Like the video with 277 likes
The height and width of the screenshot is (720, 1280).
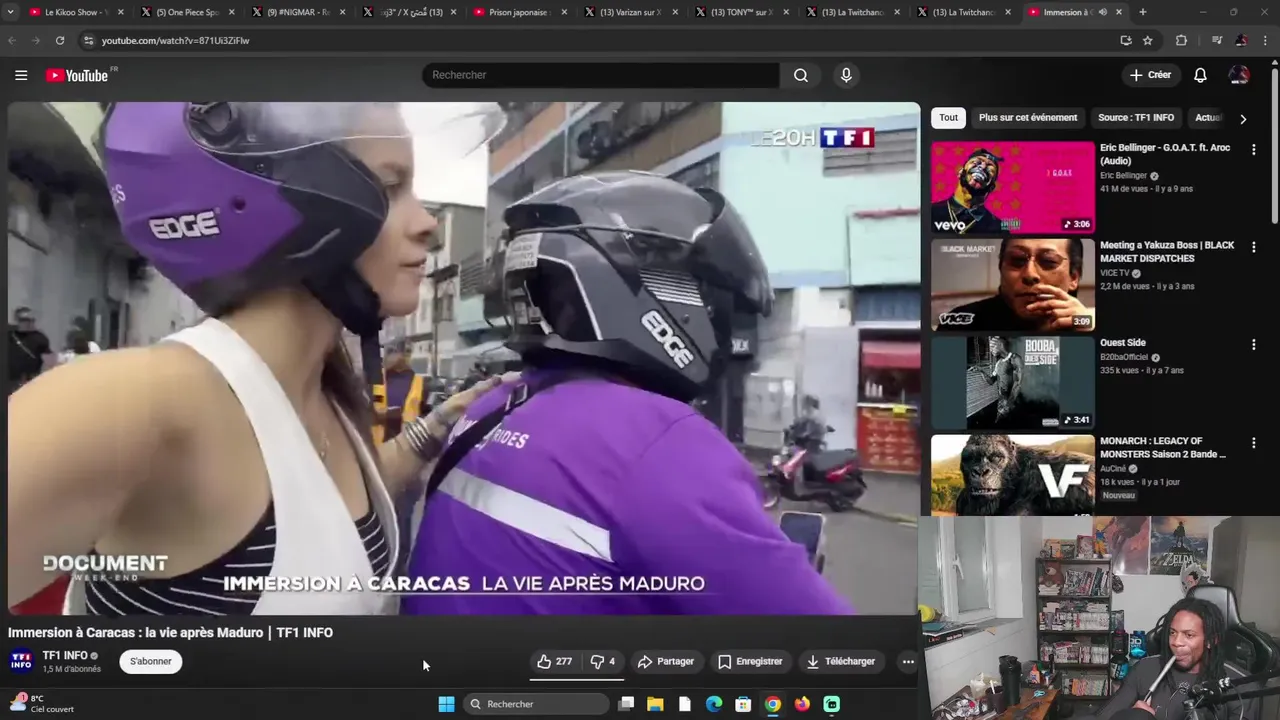coord(555,661)
